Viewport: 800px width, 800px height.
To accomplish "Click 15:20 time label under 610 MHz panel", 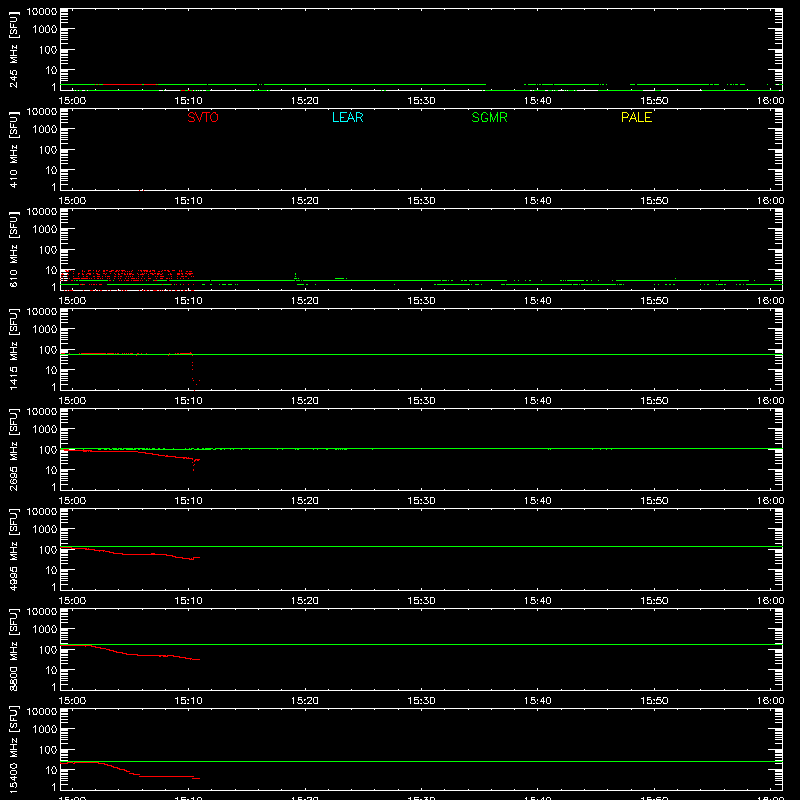I will tap(305, 301).
